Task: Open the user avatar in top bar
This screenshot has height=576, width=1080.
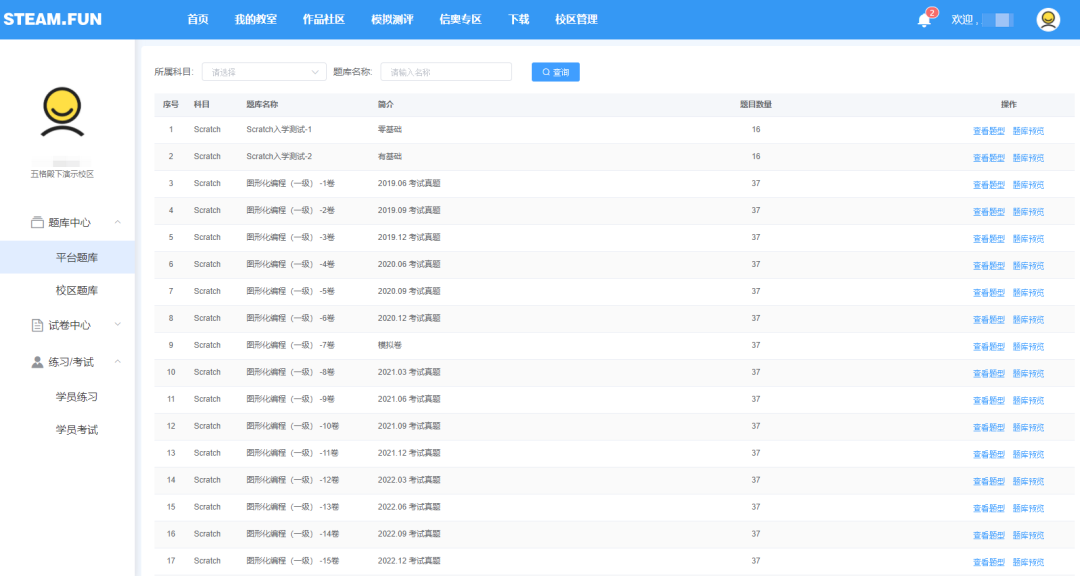Action: point(1048,19)
